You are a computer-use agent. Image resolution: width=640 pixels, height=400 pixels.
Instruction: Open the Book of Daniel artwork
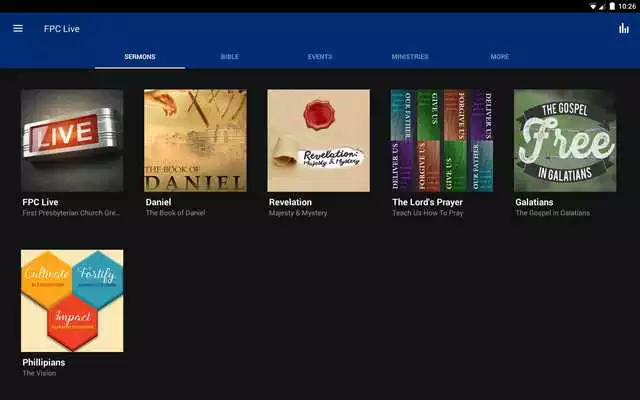(195, 140)
